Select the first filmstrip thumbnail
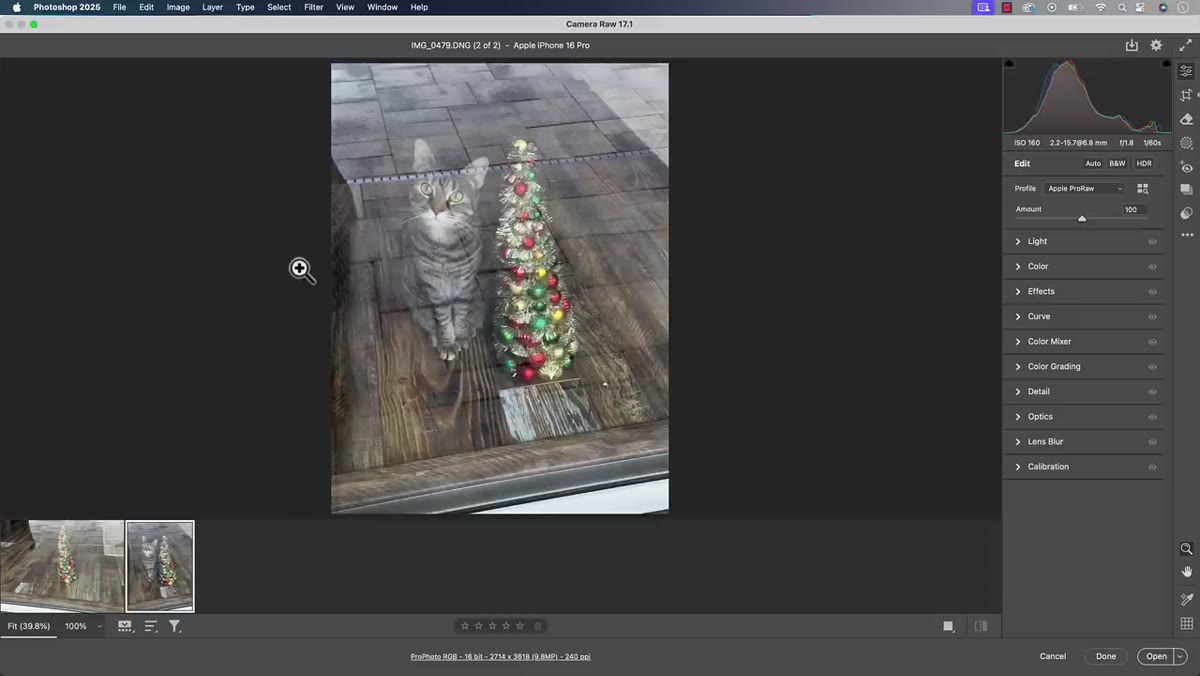 click(62, 566)
